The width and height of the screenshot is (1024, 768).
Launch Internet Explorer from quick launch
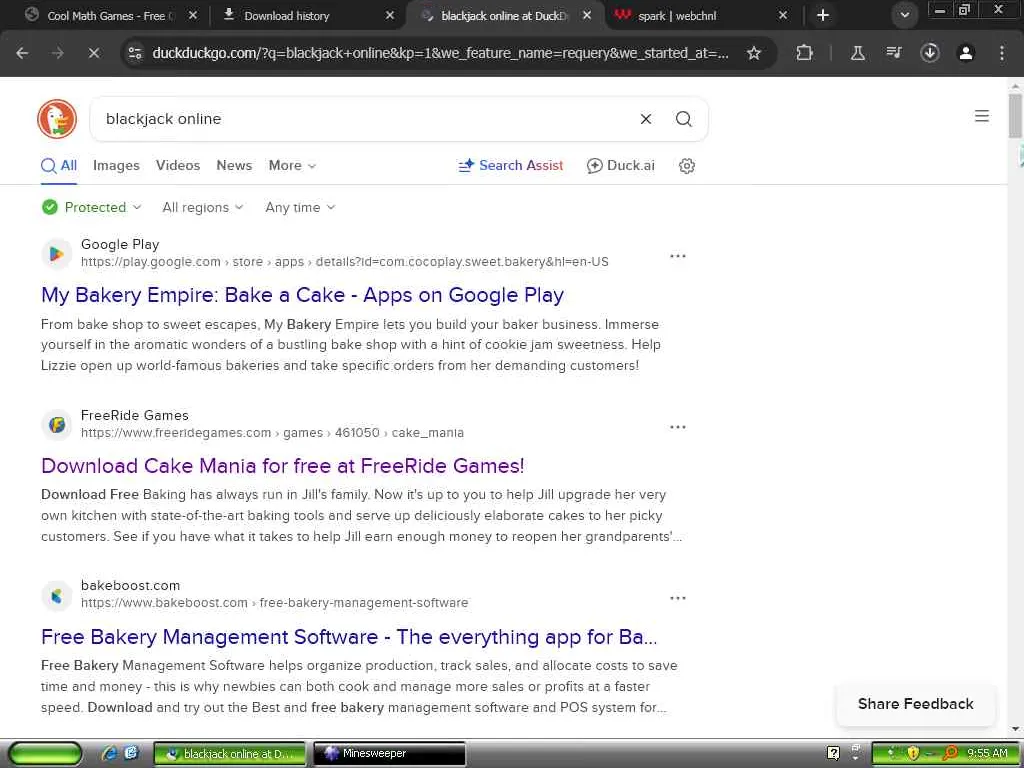click(109, 754)
